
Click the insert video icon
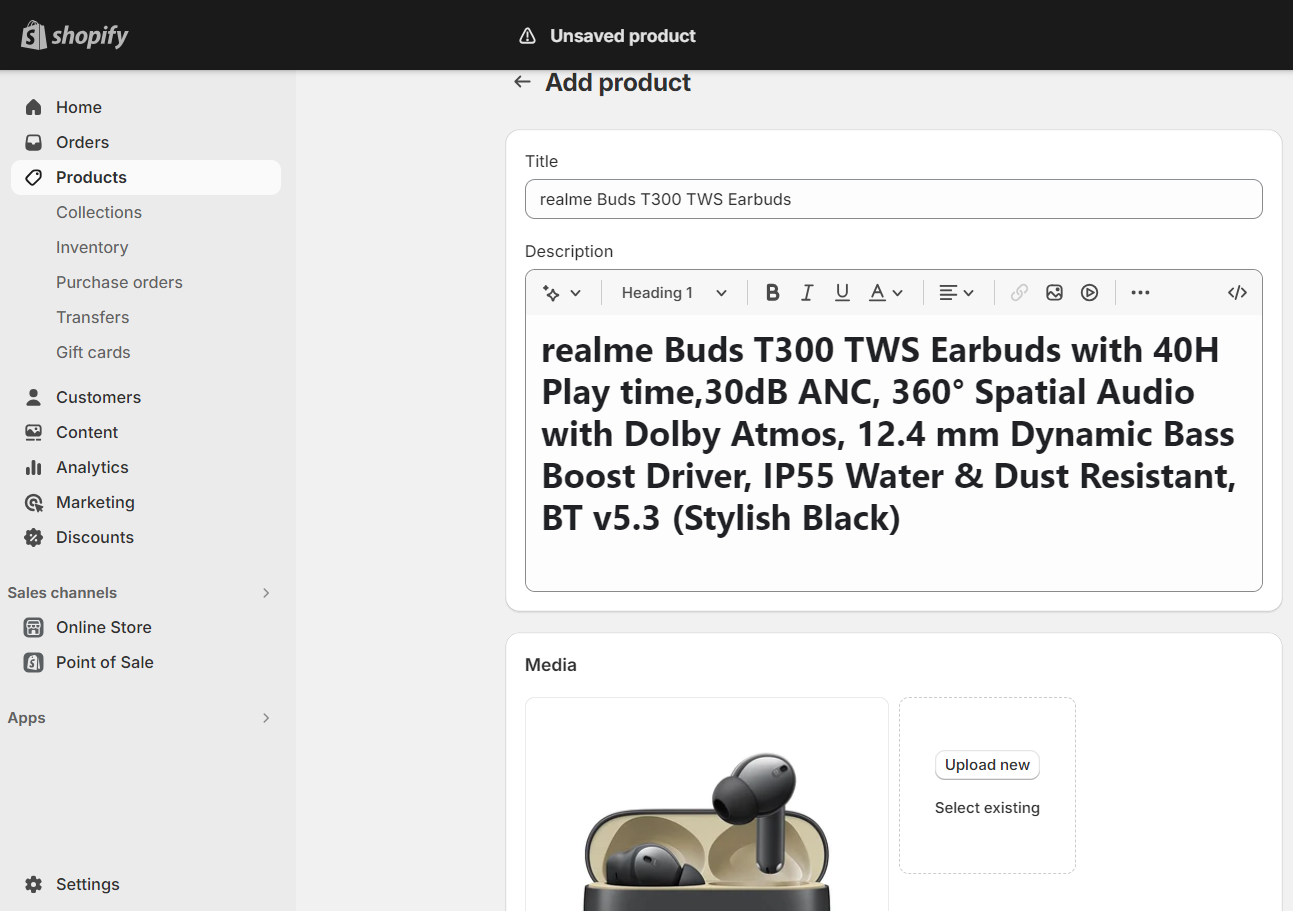point(1090,293)
